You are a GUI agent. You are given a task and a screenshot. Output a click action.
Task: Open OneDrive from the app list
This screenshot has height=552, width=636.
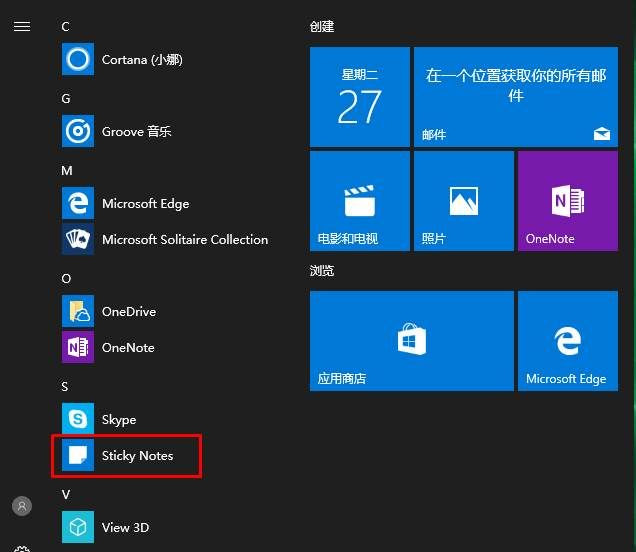click(x=128, y=312)
